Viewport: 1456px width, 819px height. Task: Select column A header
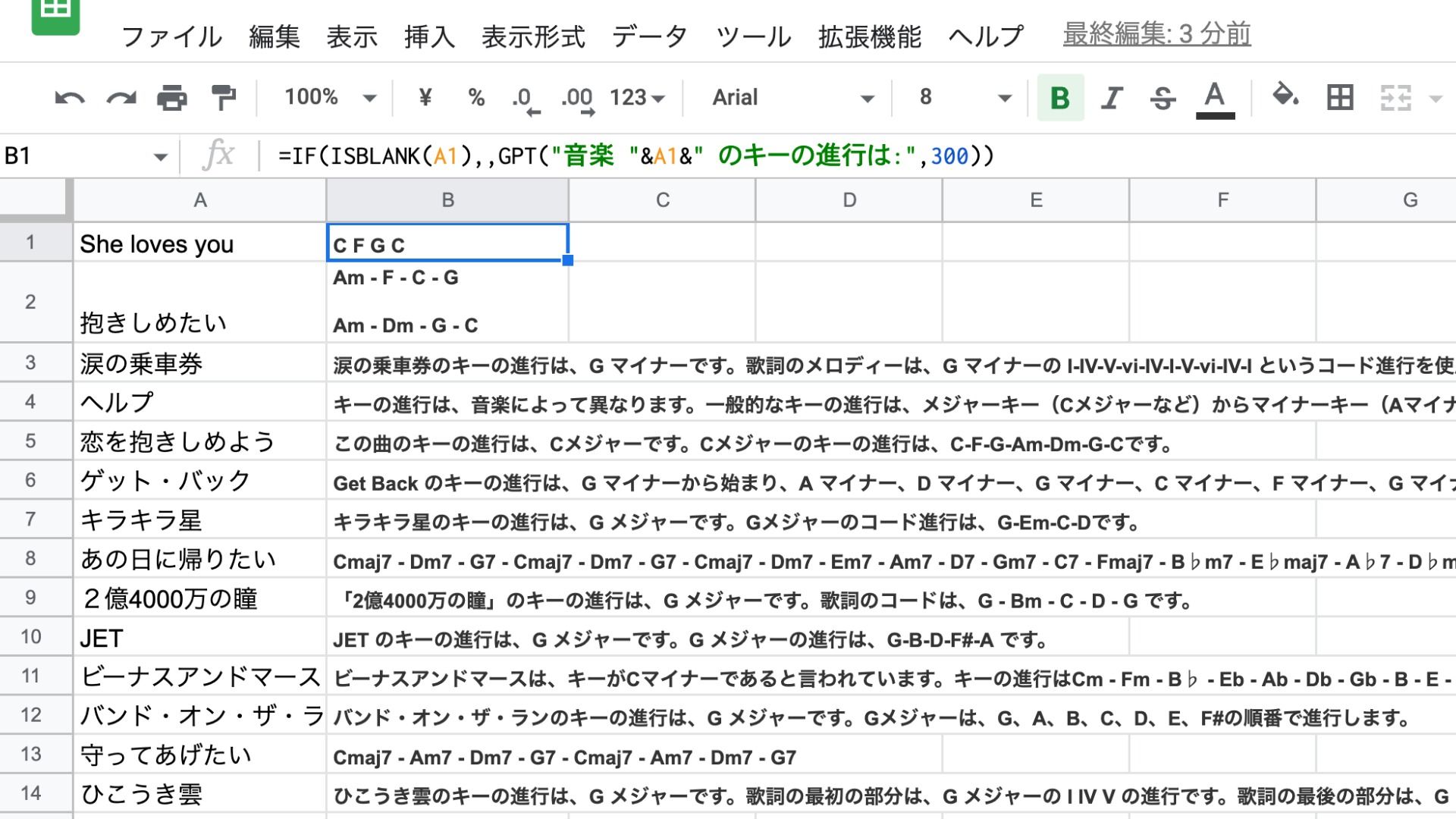click(x=200, y=200)
